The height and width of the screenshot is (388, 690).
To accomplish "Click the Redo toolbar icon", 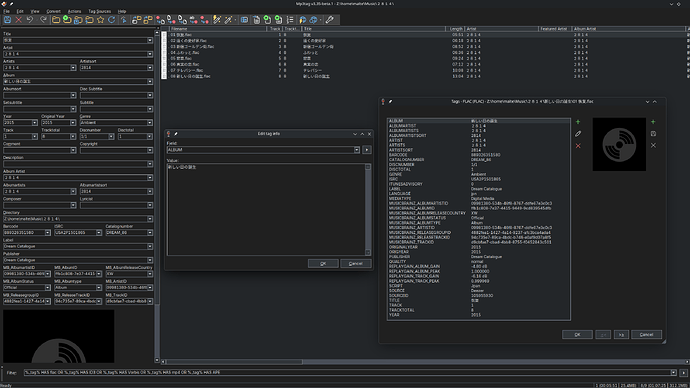I will pos(43,20).
